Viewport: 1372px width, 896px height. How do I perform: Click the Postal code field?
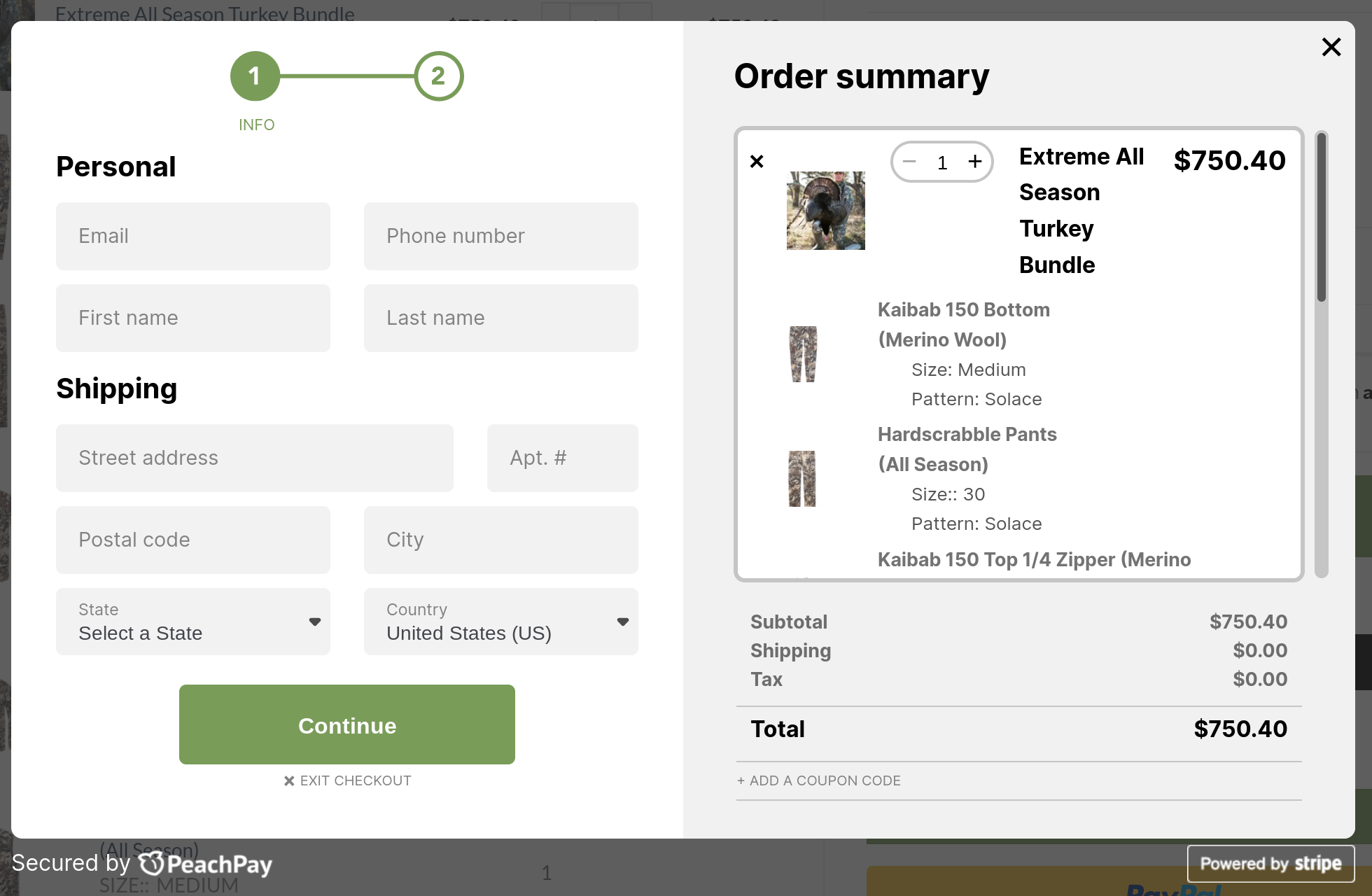click(193, 540)
